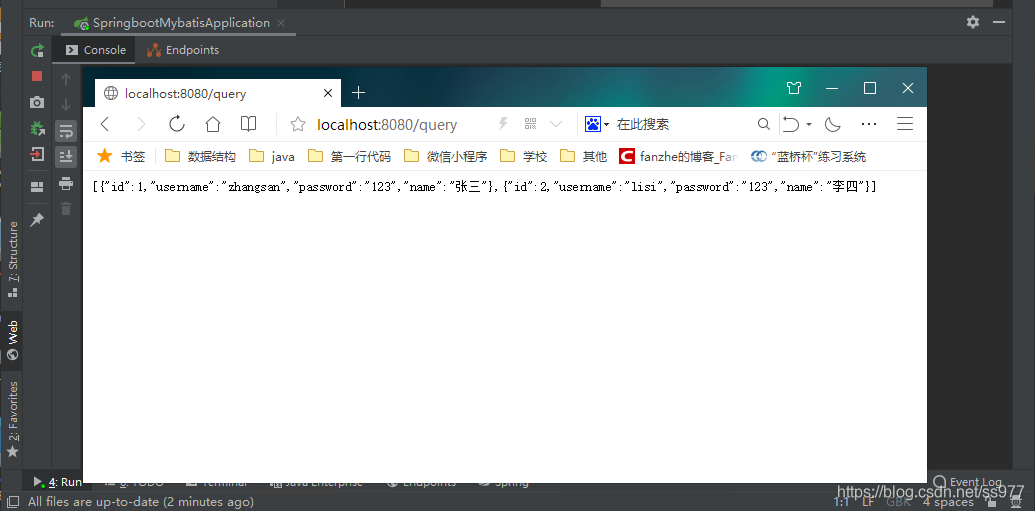The height and width of the screenshot is (511, 1035).
Task: Open the 第一行代码 bookmark folder
Action: pyautogui.click(x=349, y=156)
